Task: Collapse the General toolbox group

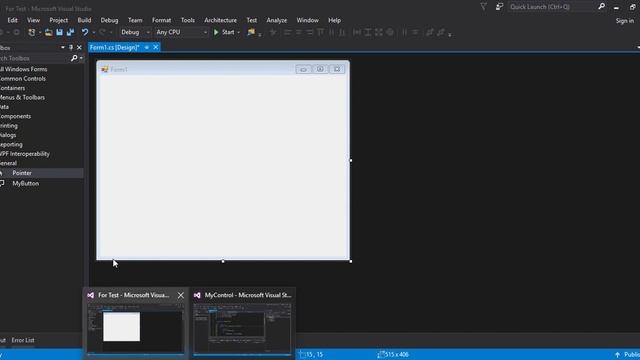Action: pos(8,163)
